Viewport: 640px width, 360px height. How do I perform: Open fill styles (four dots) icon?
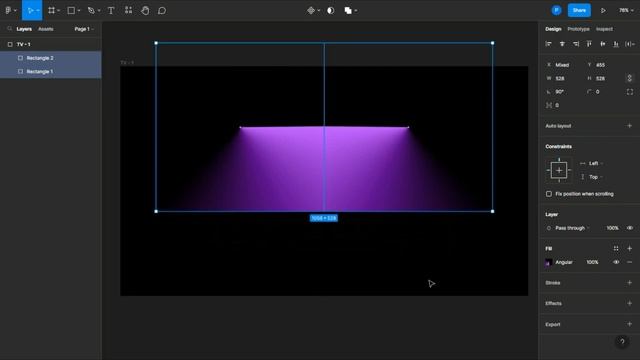tap(616, 248)
